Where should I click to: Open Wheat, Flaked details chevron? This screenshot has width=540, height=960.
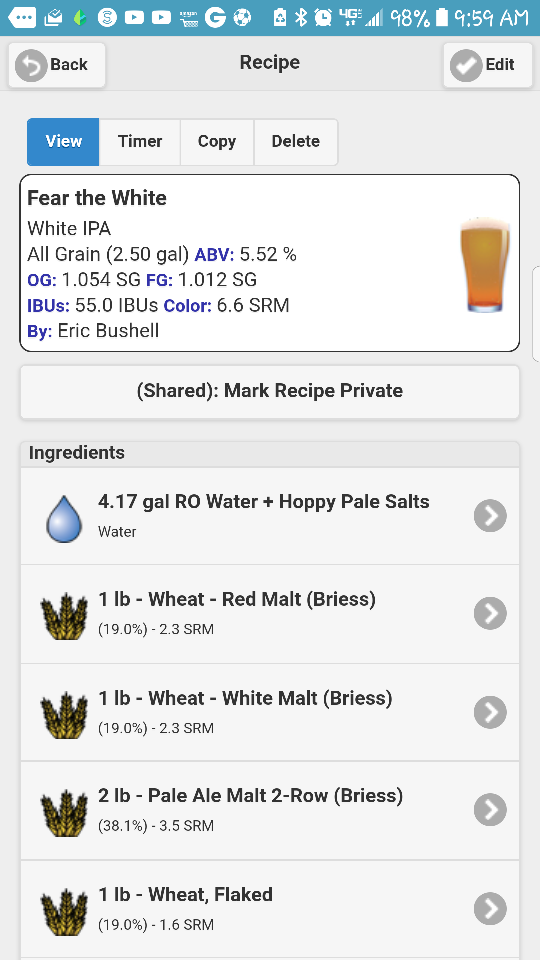pyautogui.click(x=490, y=909)
